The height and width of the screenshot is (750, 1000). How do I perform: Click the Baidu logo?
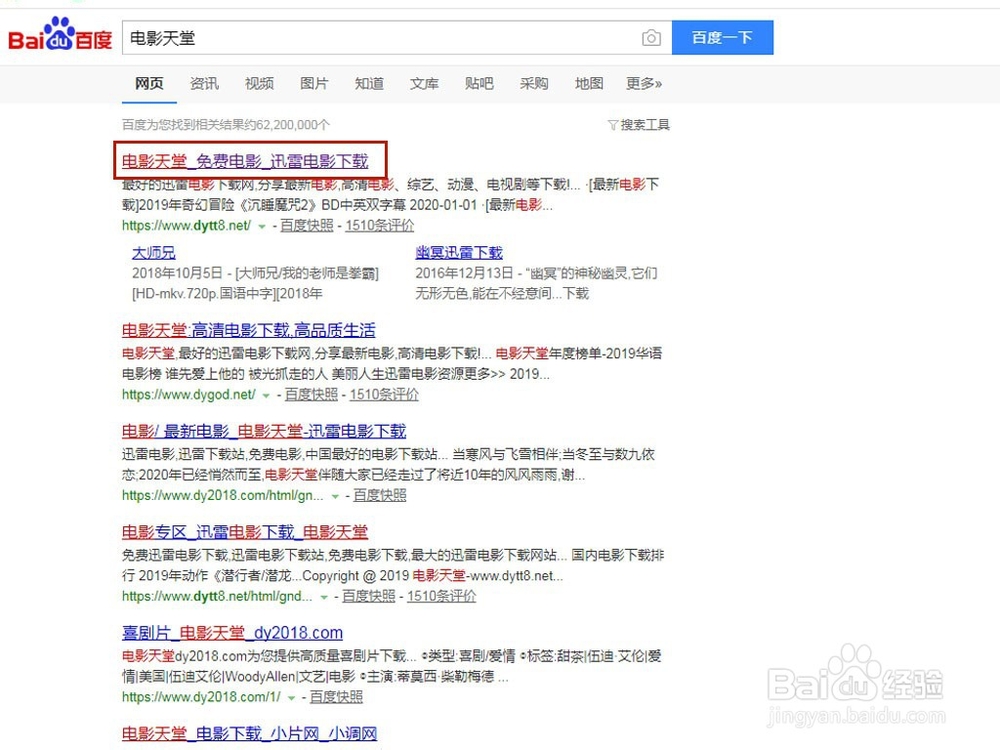click(x=60, y=35)
